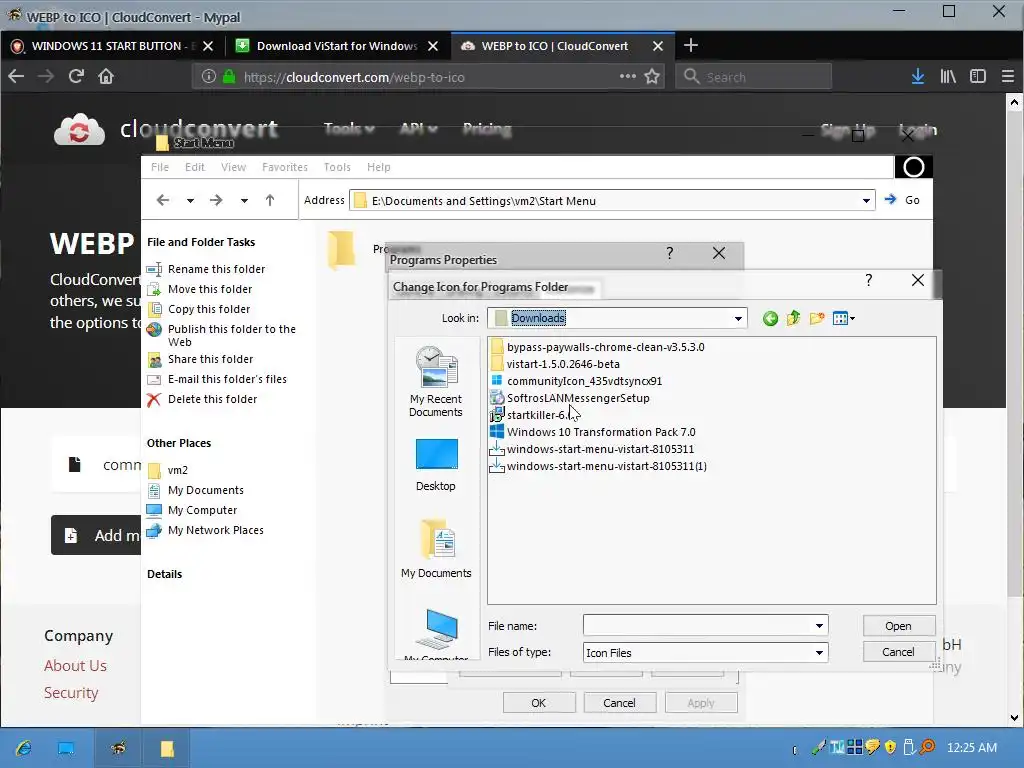The image size is (1024, 768).
Task: Open browser hamburger menu
Action: point(1008,76)
